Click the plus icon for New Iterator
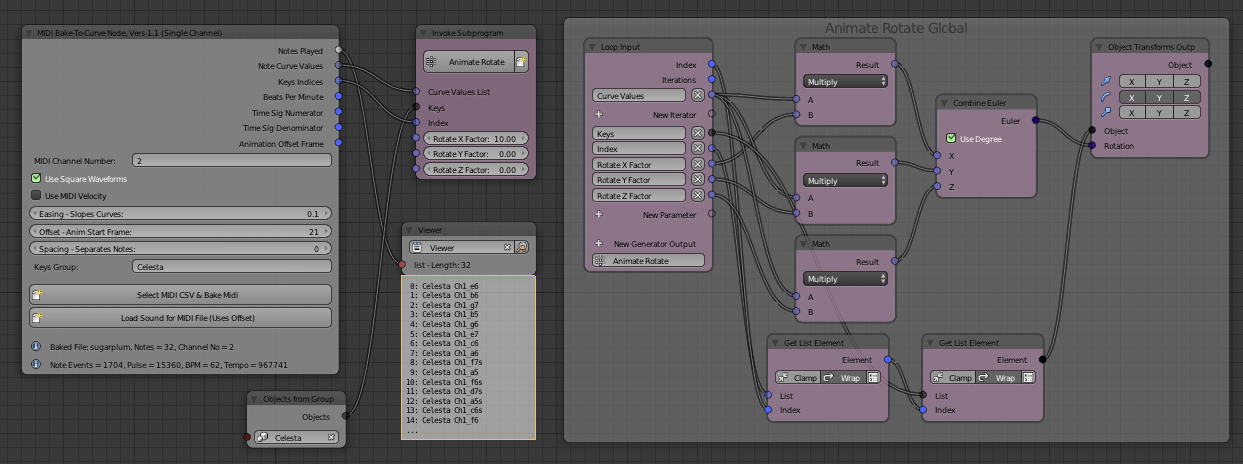1243x464 pixels. [599, 115]
